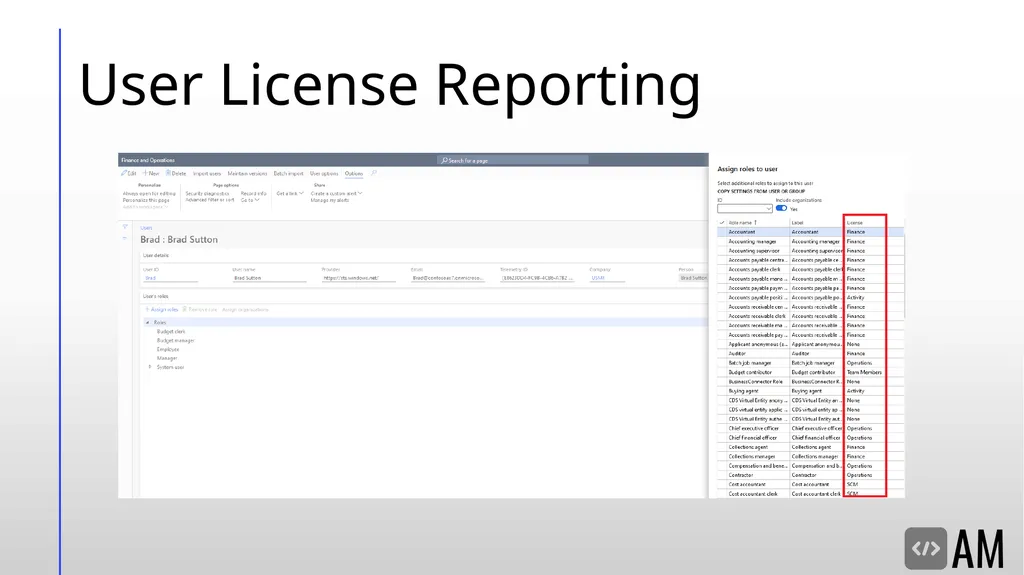Click the Team Members license cell
Viewport: 1024px width, 575px height.
[864, 372]
